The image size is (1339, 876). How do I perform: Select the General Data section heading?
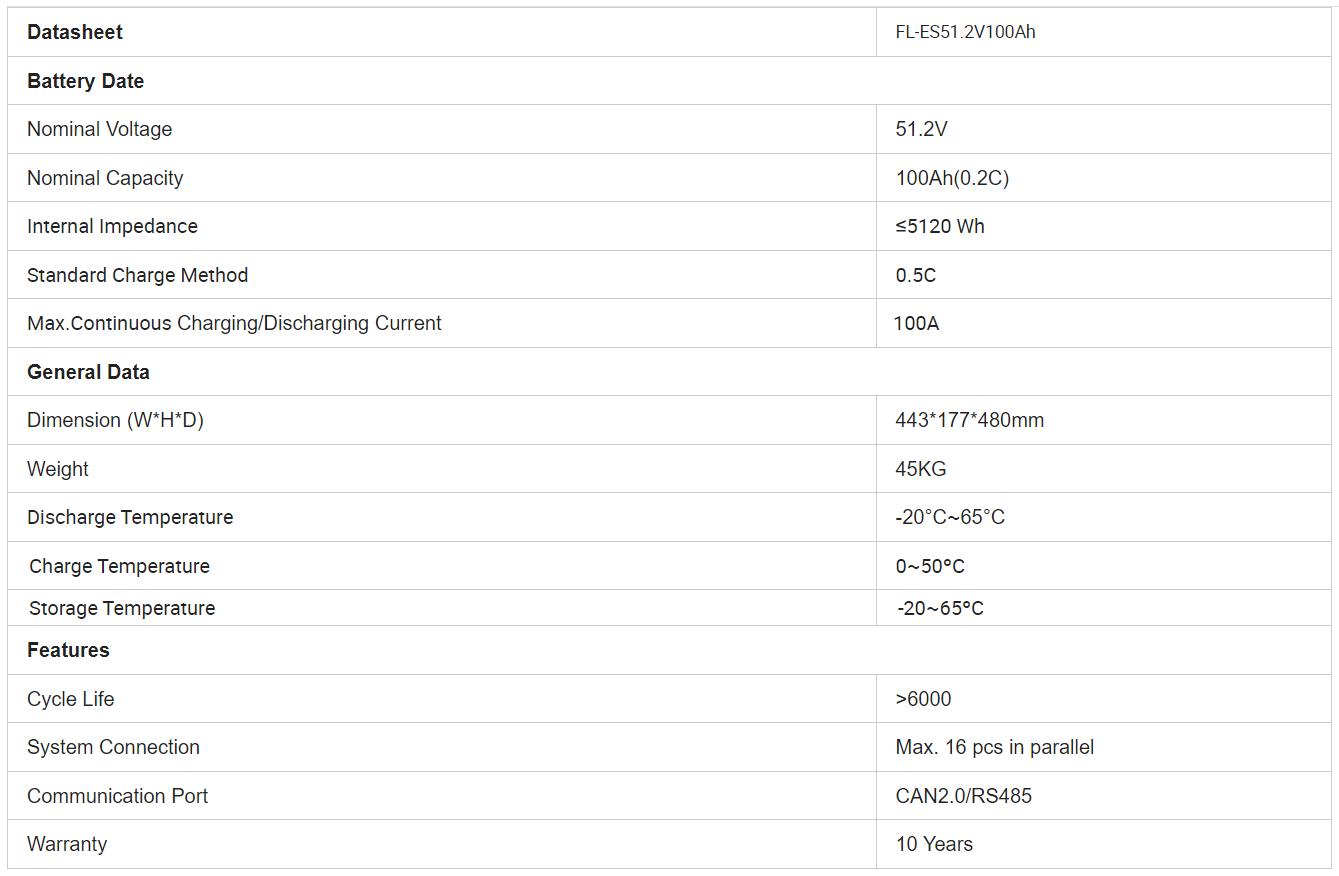88,372
